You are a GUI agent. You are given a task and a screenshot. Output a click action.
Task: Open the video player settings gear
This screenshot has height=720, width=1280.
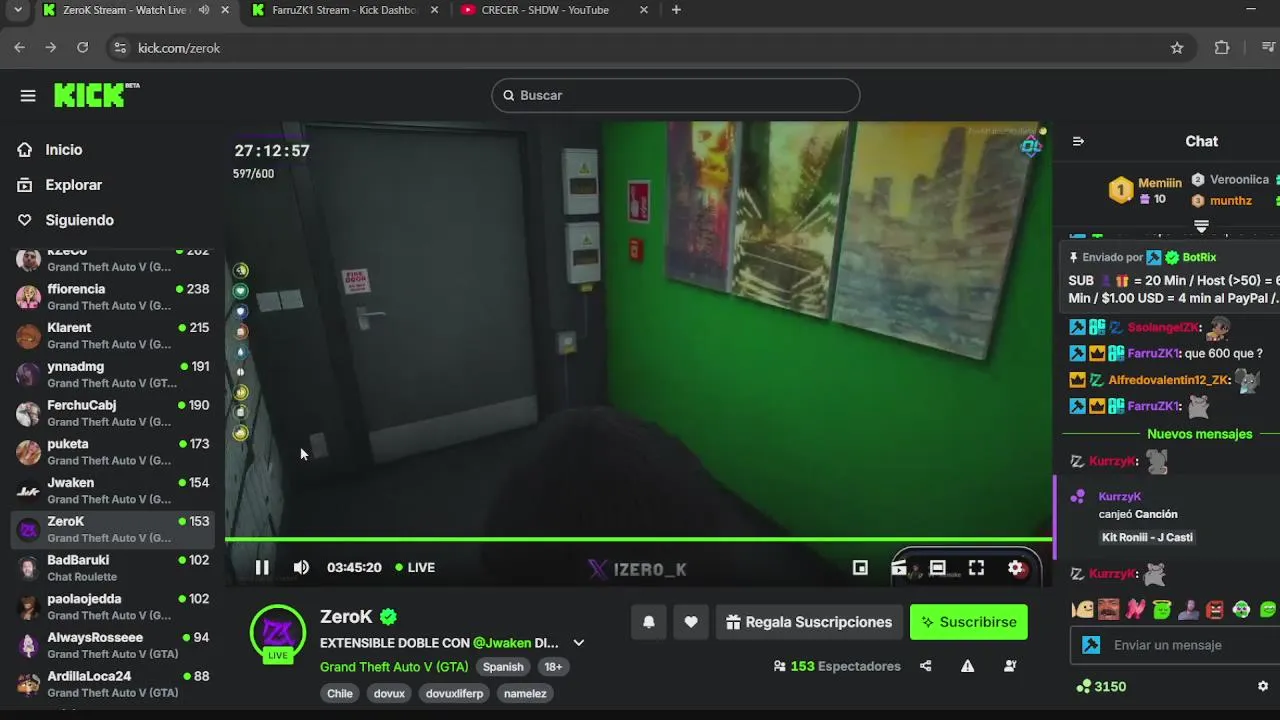1016,567
